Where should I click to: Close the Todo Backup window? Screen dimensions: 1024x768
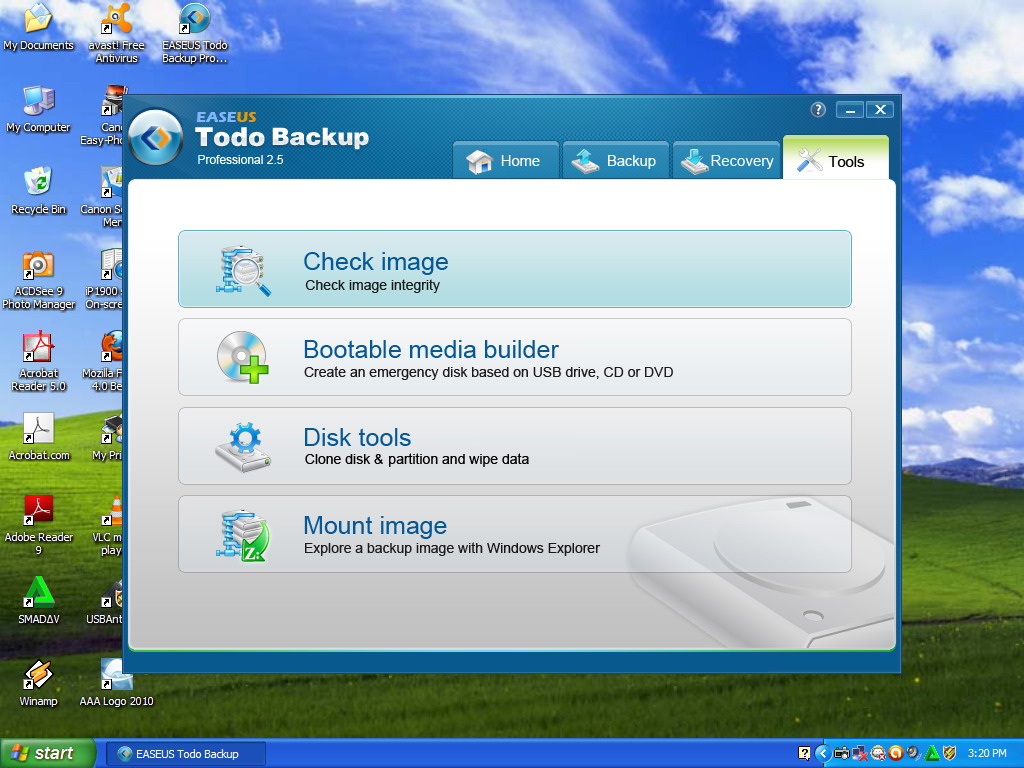point(880,110)
